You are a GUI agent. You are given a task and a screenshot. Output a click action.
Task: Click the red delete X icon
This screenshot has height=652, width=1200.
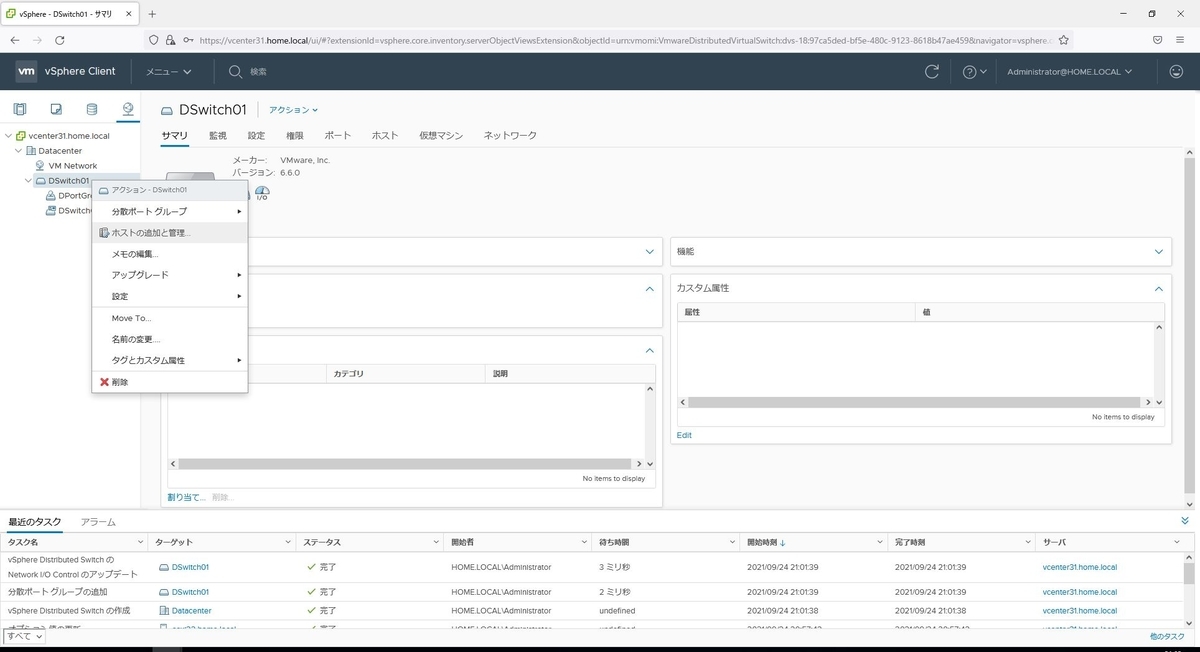click(x=104, y=382)
